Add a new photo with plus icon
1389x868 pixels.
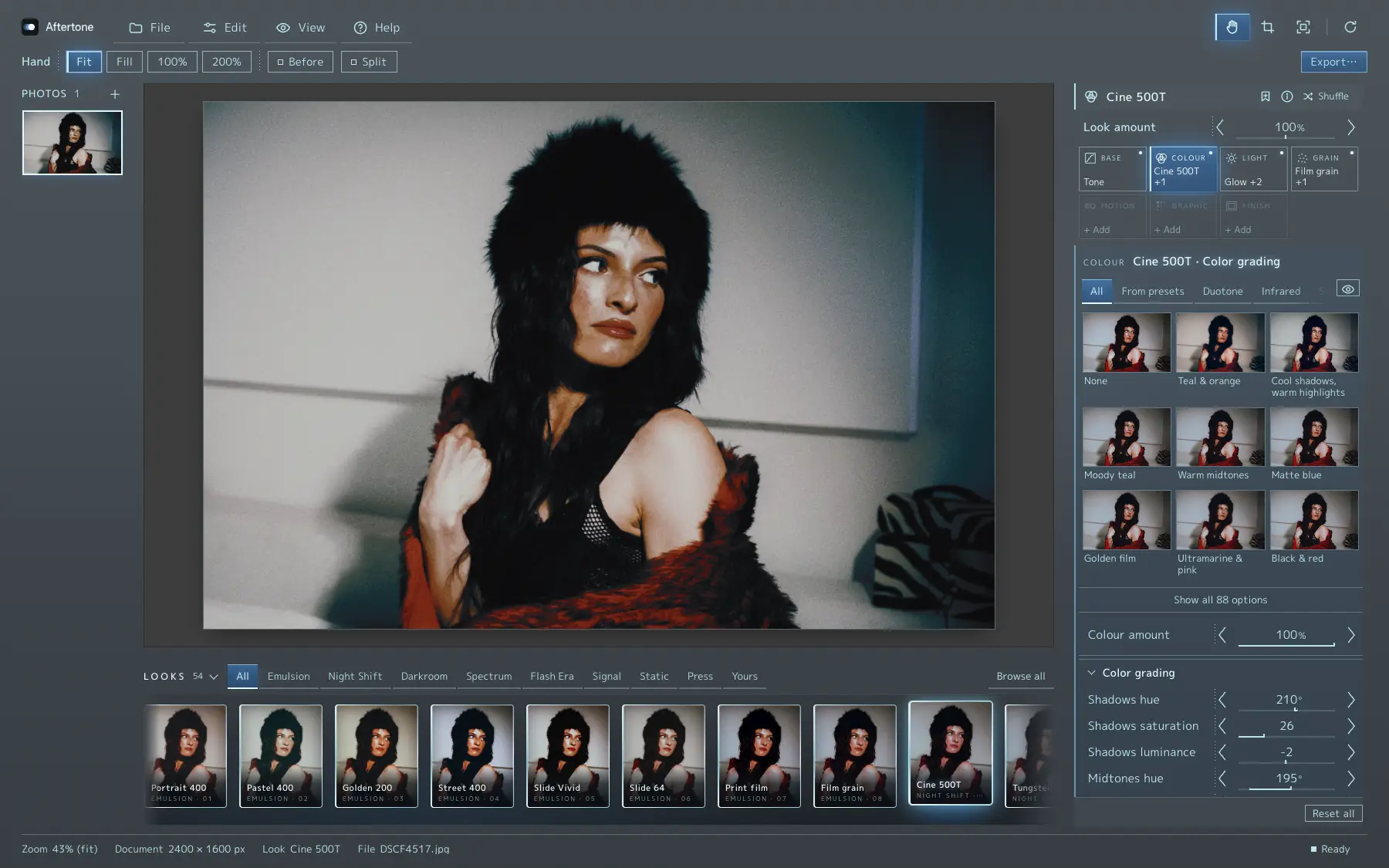click(115, 94)
